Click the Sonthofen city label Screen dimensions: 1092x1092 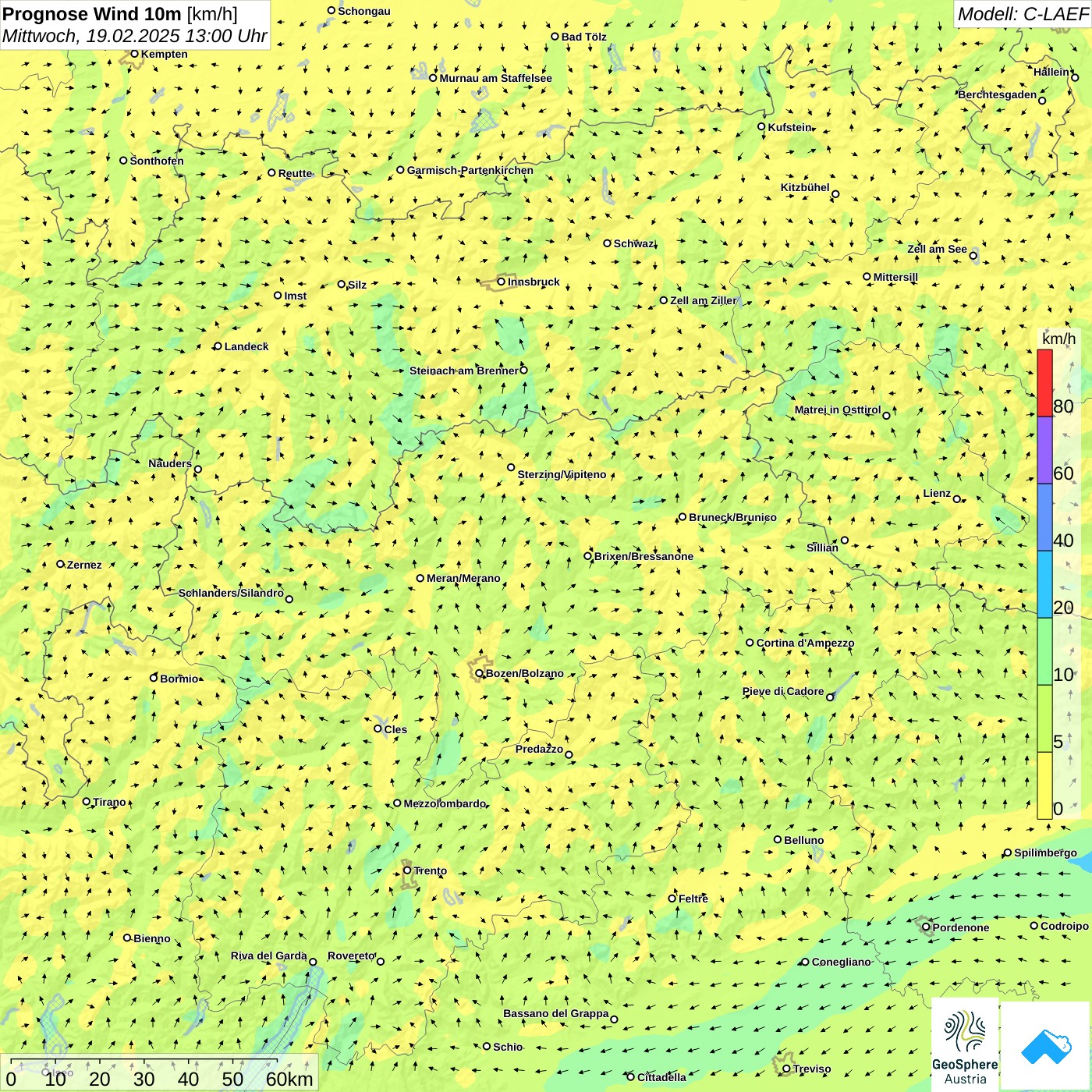coord(157,161)
